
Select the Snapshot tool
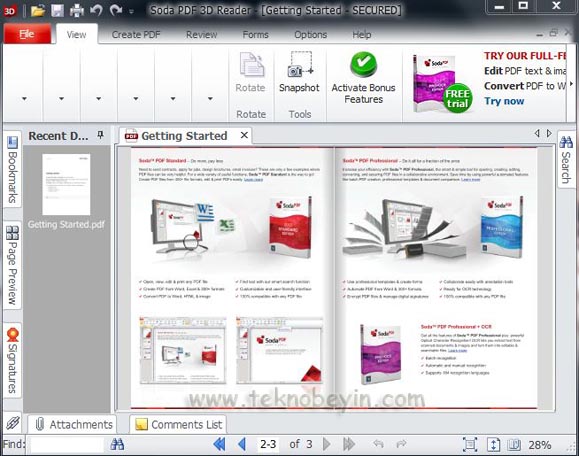[x=299, y=72]
